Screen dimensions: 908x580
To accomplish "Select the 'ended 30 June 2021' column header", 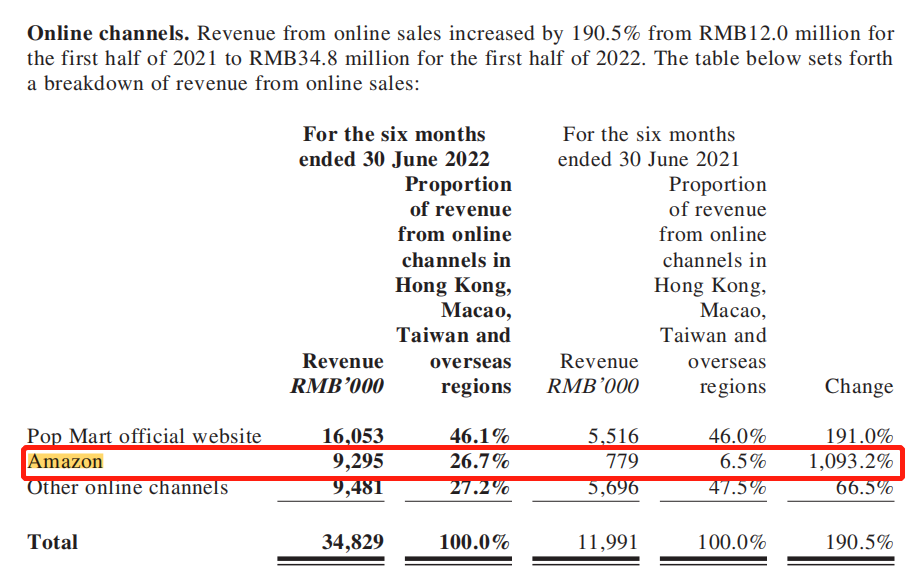I will click(648, 159).
